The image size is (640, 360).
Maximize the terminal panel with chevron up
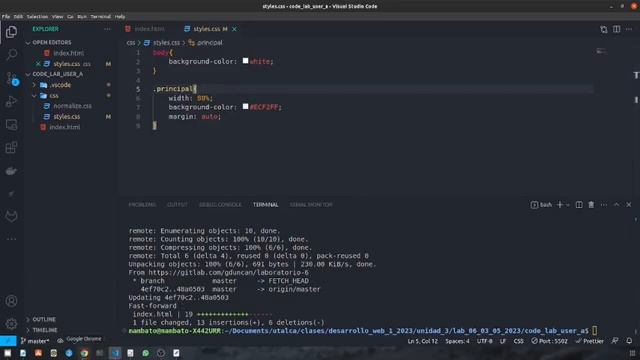coord(616,204)
